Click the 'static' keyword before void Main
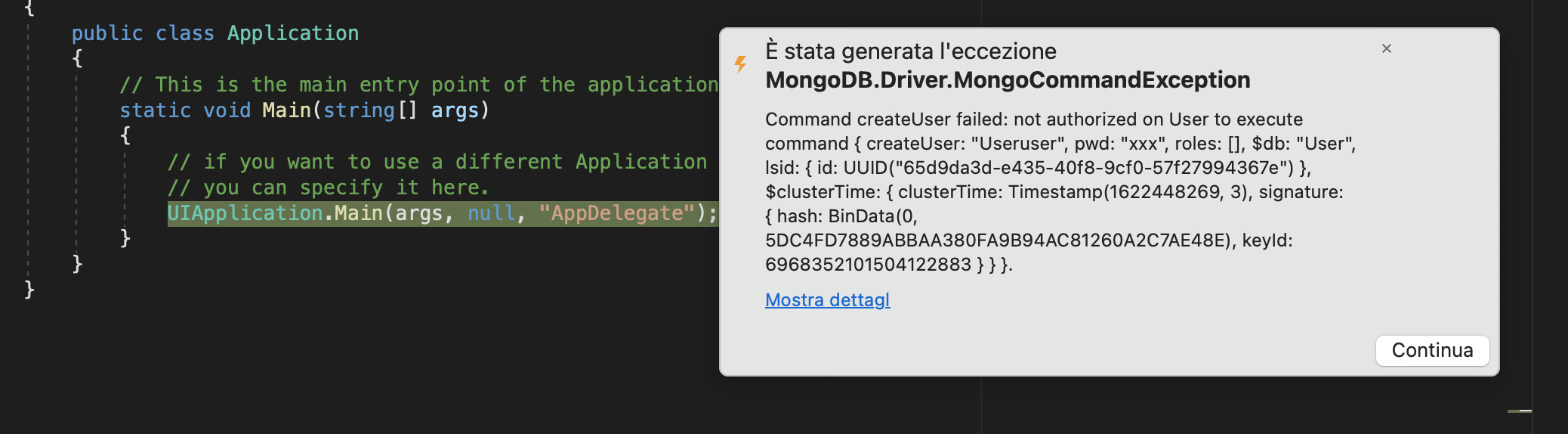Image resolution: width=1568 pixels, height=434 pixels. [x=155, y=110]
